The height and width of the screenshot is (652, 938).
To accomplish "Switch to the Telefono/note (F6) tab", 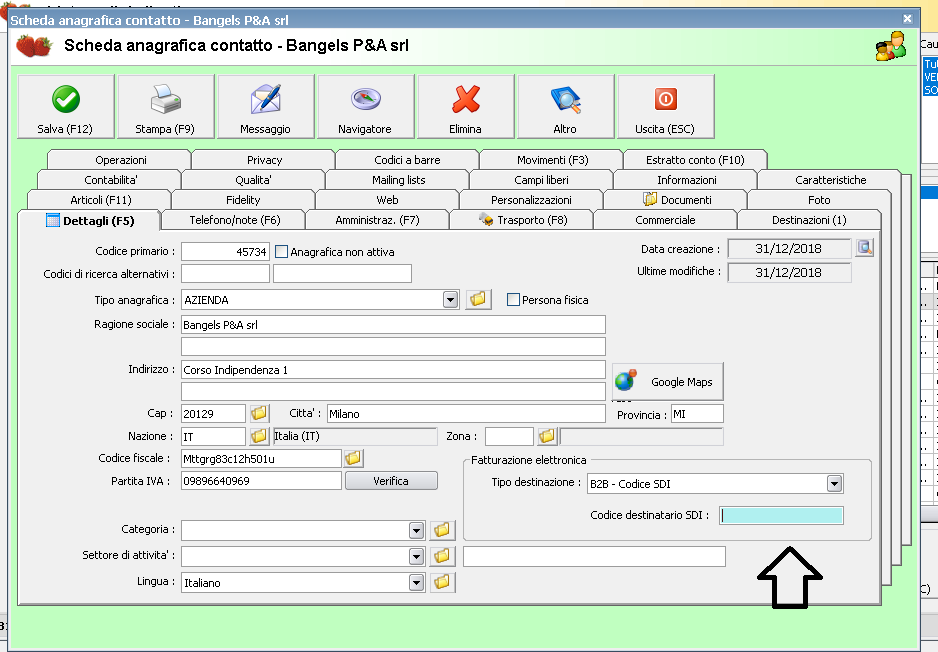I will click(x=234, y=220).
